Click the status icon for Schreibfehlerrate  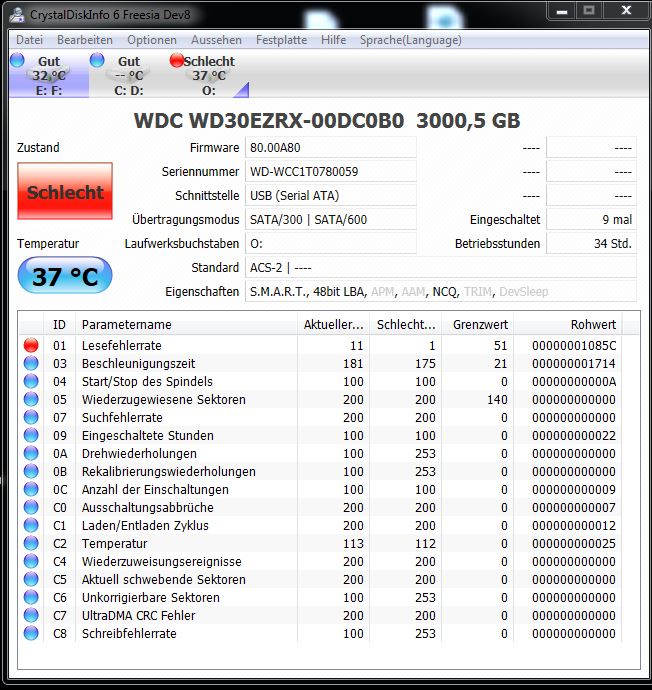pyautogui.click(x=31, y=634)
